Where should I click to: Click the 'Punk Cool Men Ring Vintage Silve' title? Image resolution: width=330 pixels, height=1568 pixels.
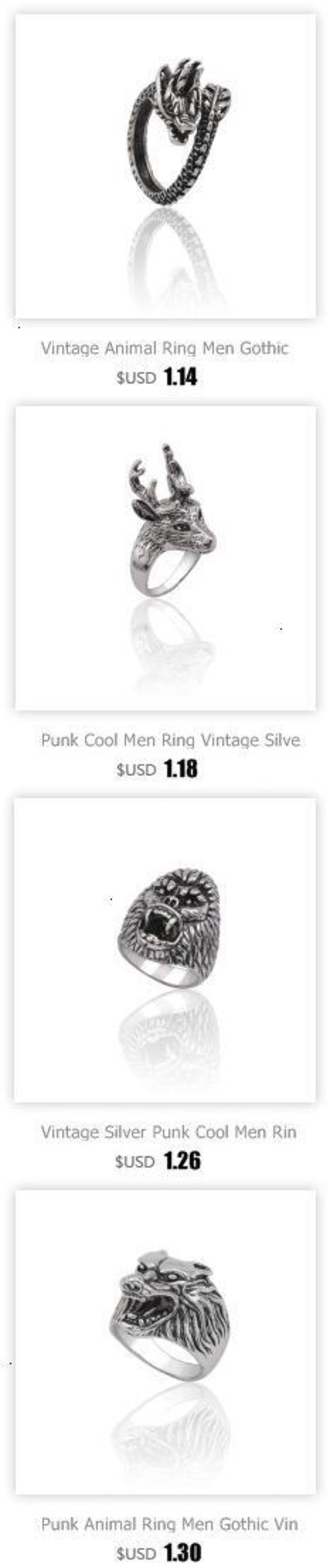pos(170,741)
